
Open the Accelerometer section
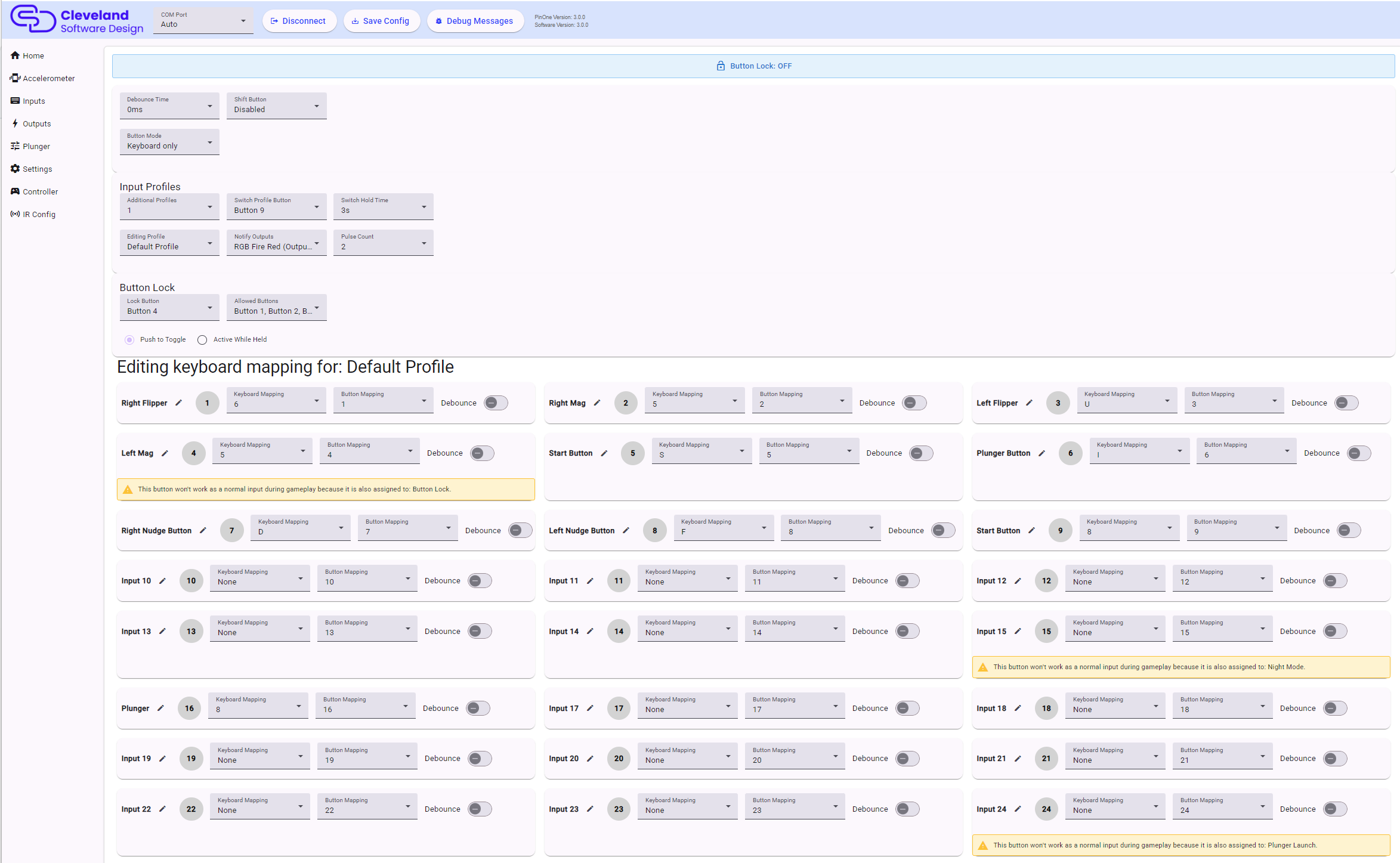[42, 78]
